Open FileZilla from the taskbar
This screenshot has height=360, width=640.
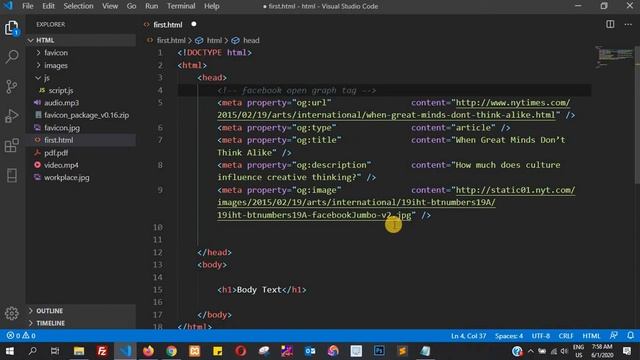click(x=102, y=351)
